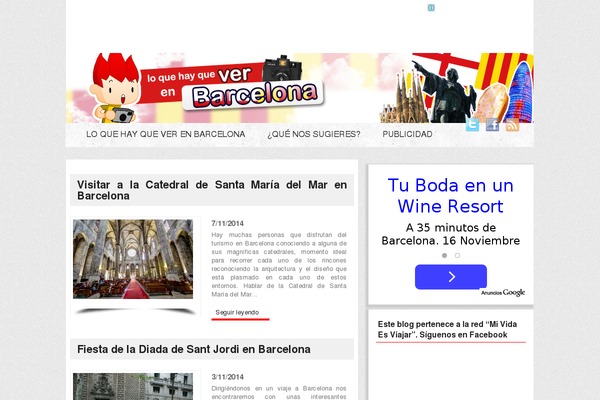This screenshot has height=400, width=600.
Task: Click the 'Mi Vida Es Viajar' Facebook heading
Action: tap(447, 329)
